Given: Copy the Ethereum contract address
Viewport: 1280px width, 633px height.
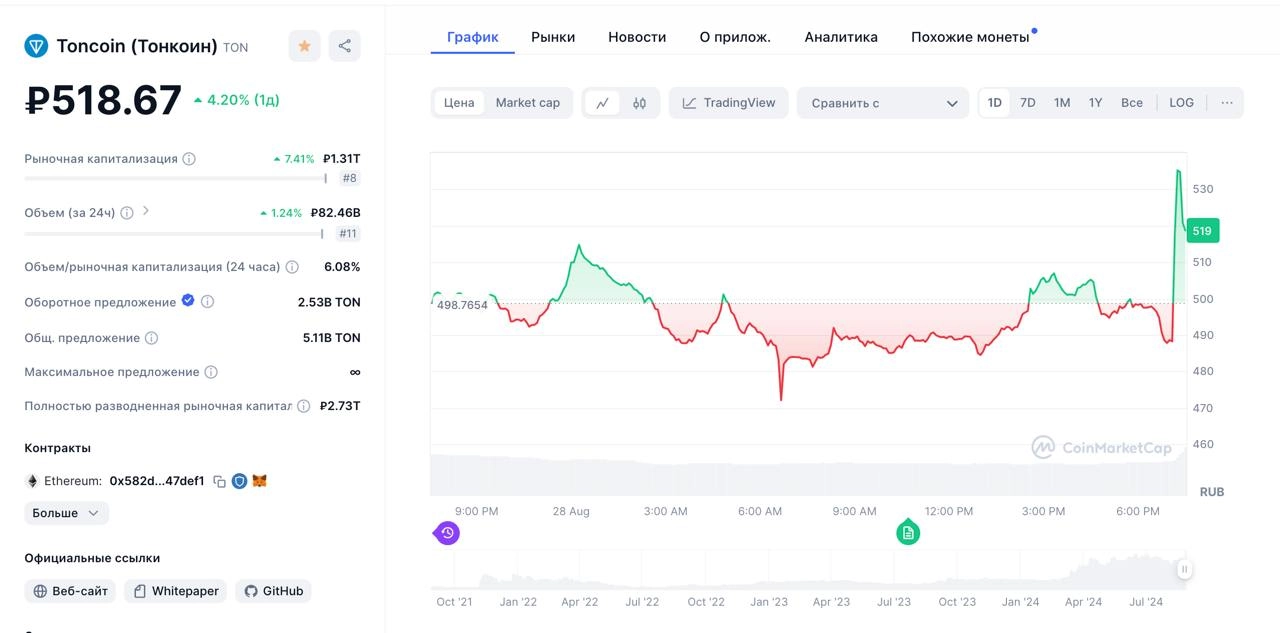Looking at the screenshot, I should click(x=219, y=481).
